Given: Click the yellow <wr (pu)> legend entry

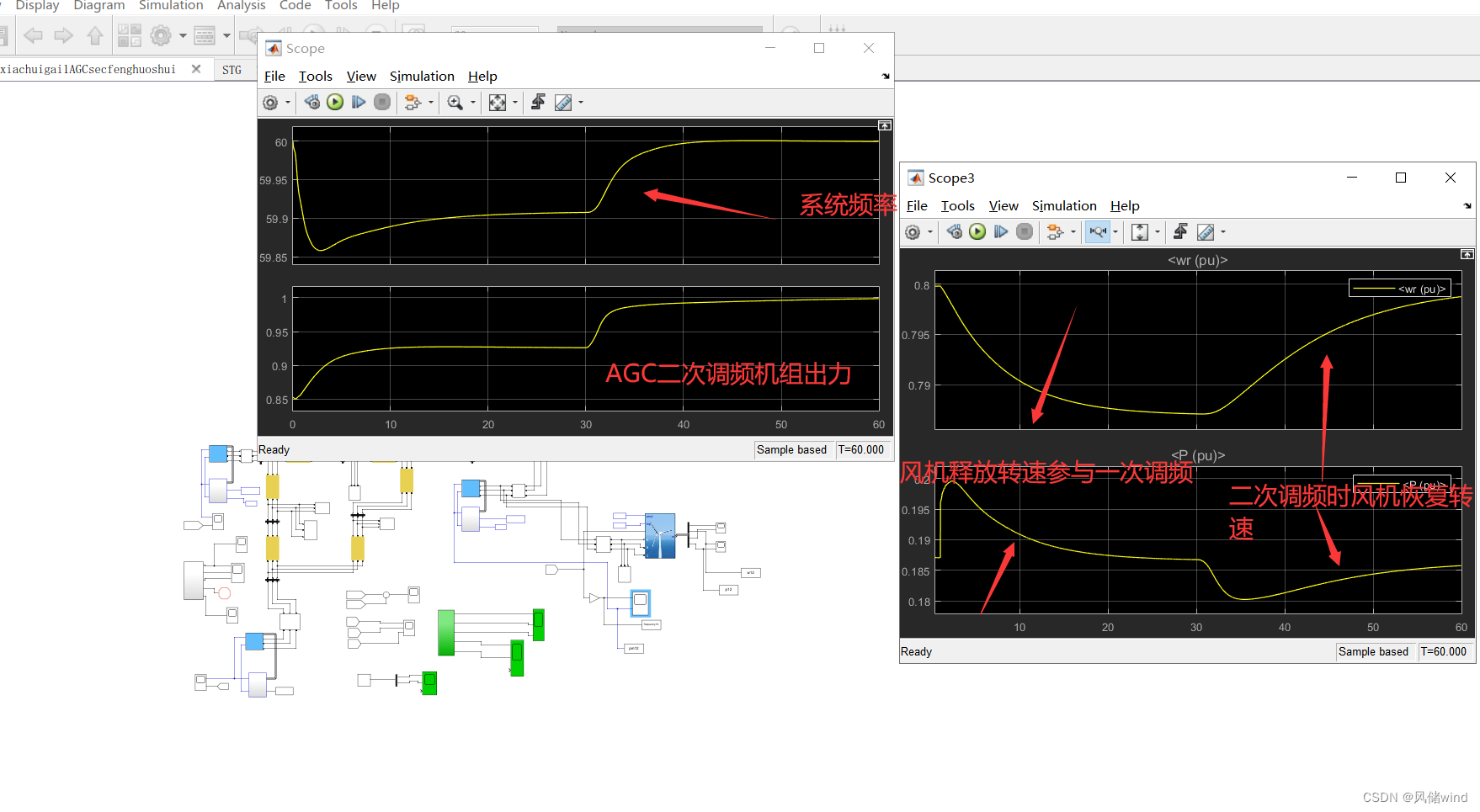Looking at the screenshot, I should 1400,288.
